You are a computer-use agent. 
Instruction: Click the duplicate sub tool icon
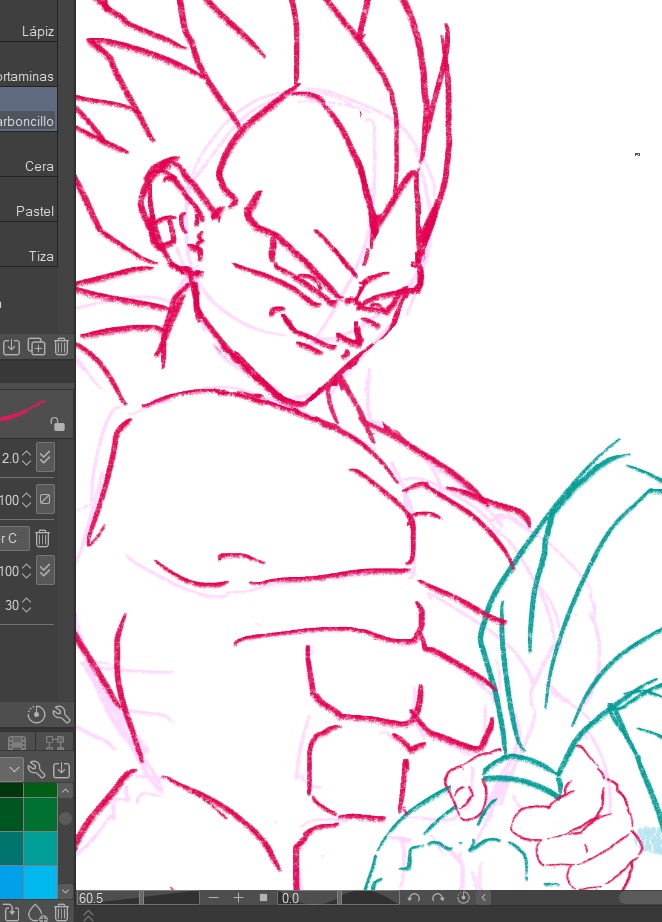36,346
